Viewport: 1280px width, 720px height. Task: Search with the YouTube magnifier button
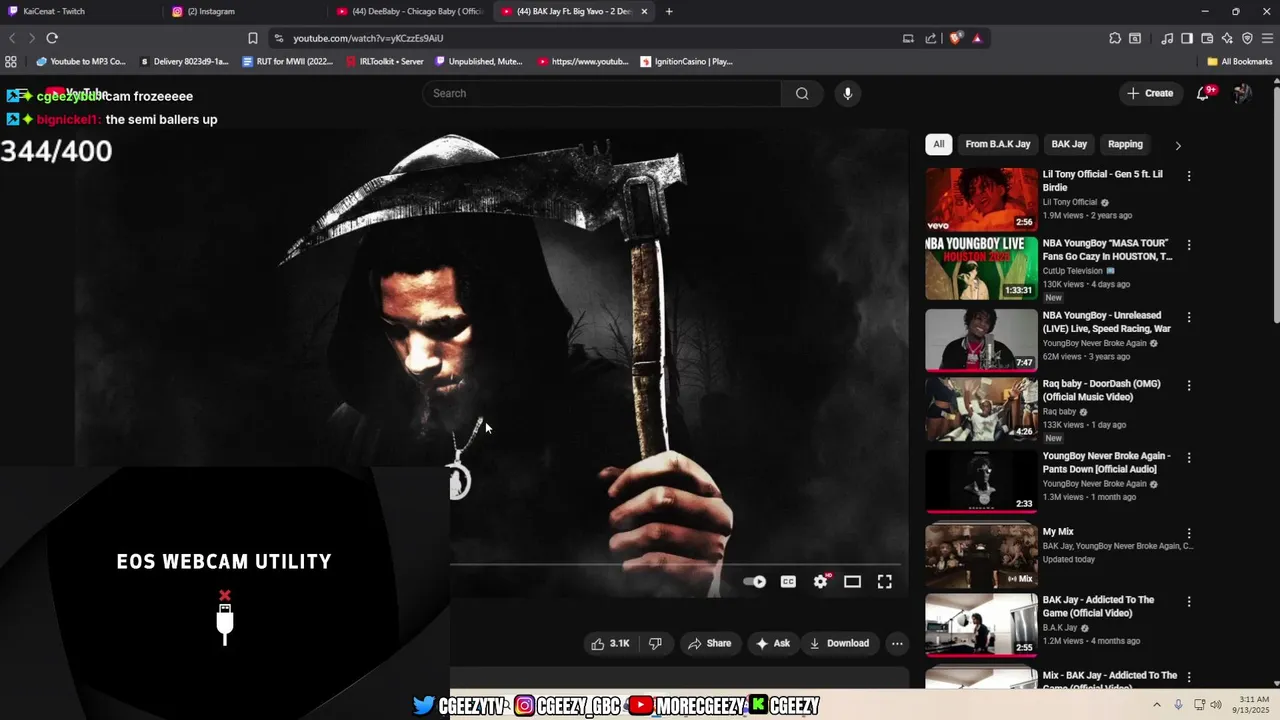click(802, 93)
